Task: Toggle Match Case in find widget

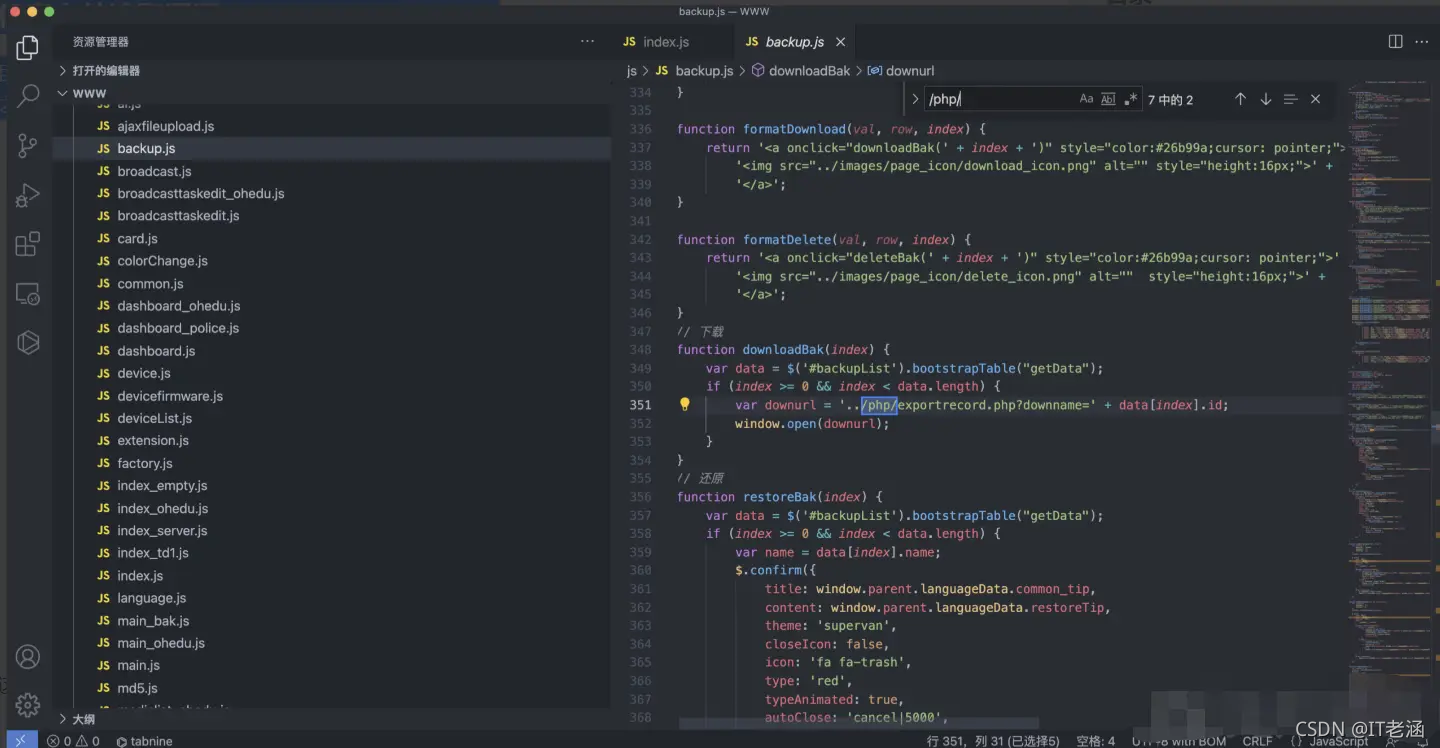Action: pos(1086,99)
